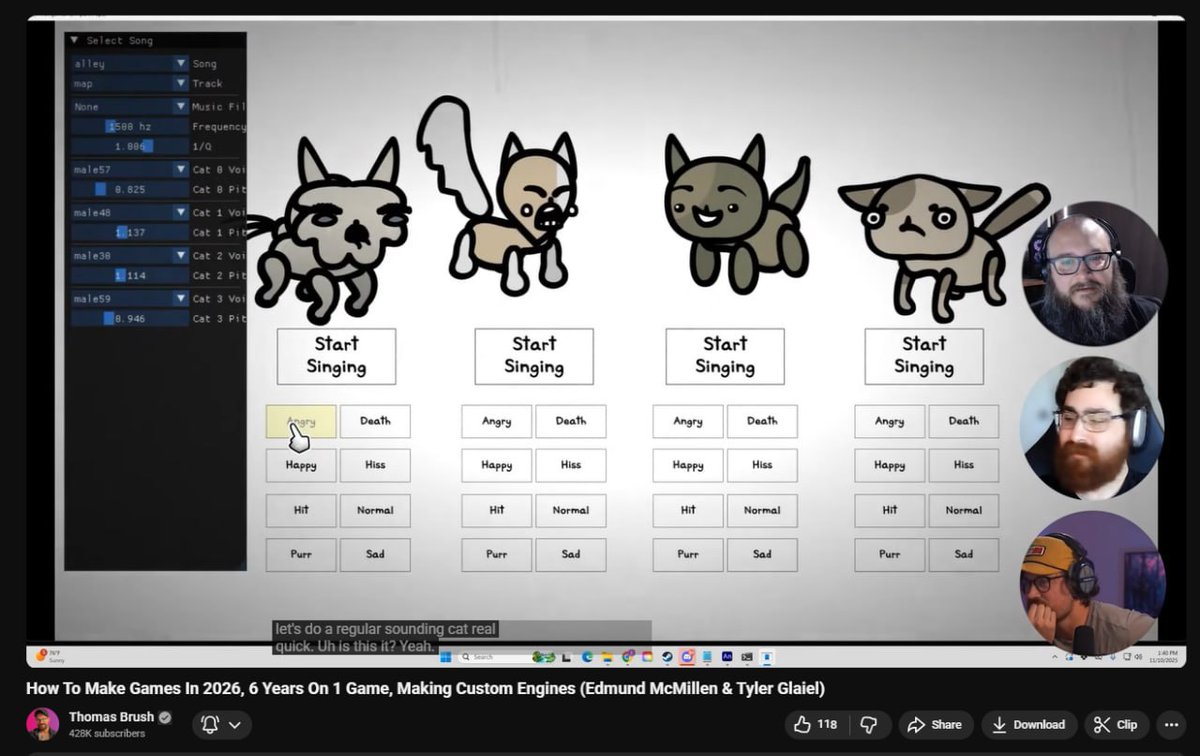Click Cat 1 Pitch slider at 1.137
The height and width of the screenshot is (756, 1200).
tap(129, 232)
